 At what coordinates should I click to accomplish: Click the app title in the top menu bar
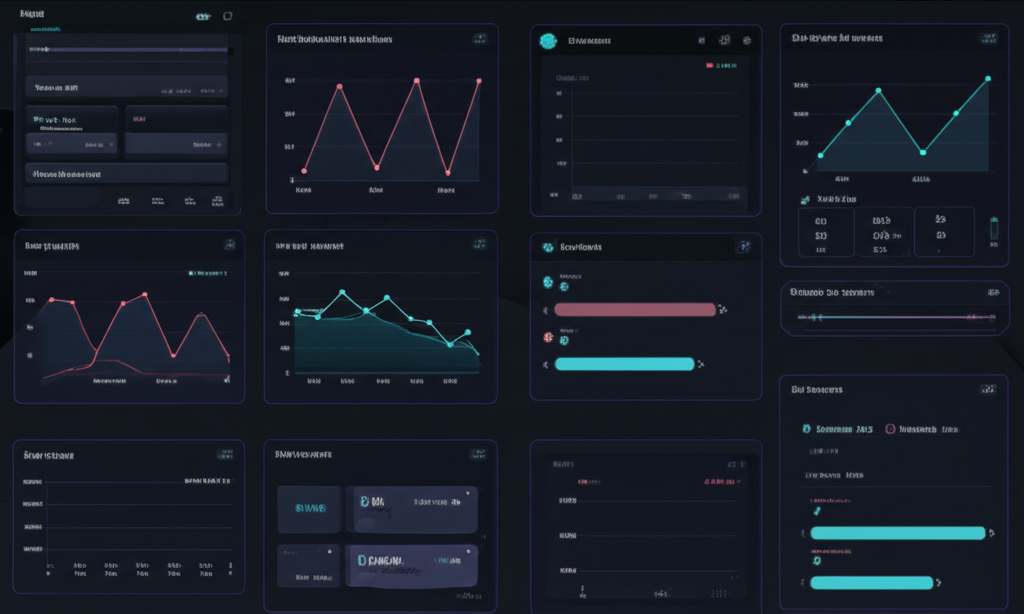32,14
